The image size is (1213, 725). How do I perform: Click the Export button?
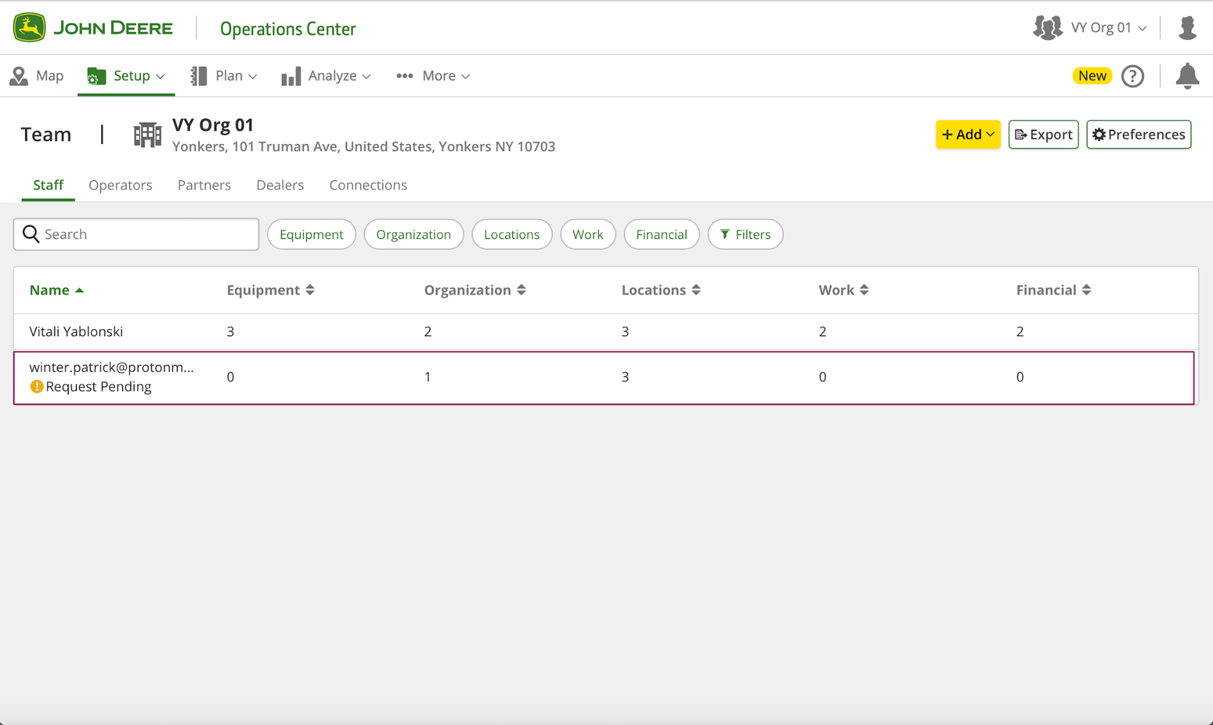[1043, 134]
